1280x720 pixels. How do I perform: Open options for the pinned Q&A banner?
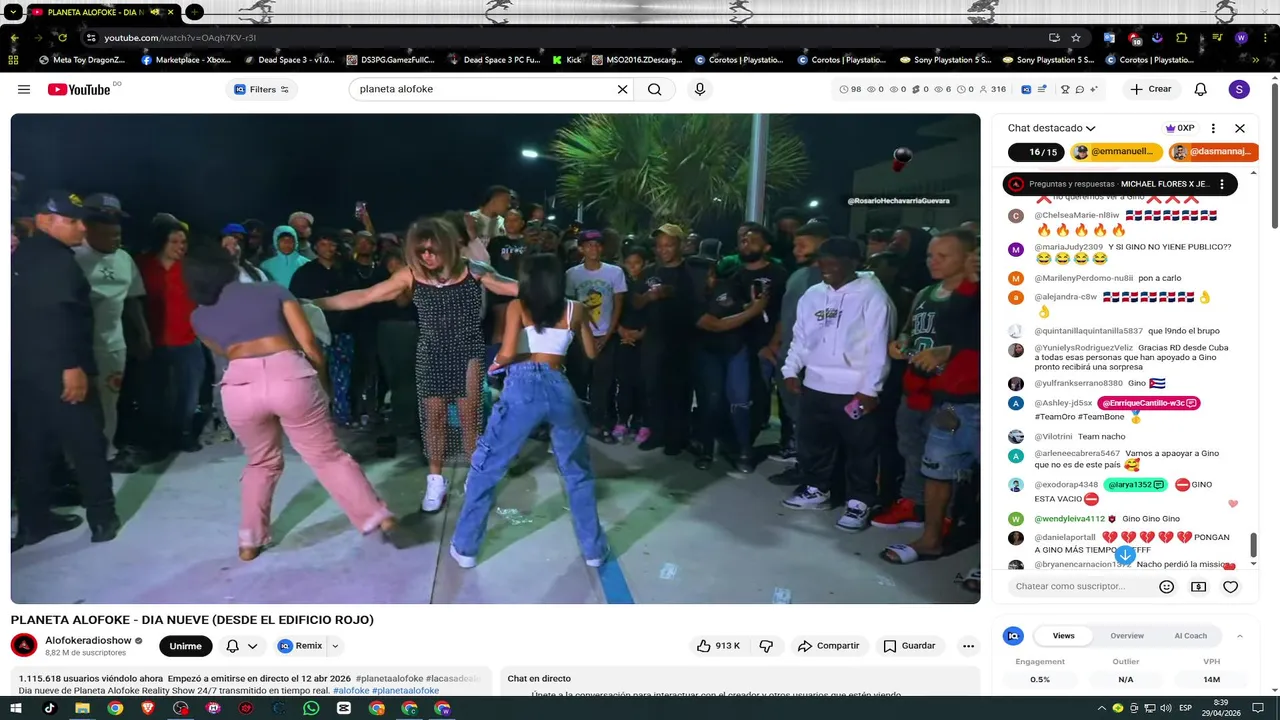click(x=1222, y=184)
